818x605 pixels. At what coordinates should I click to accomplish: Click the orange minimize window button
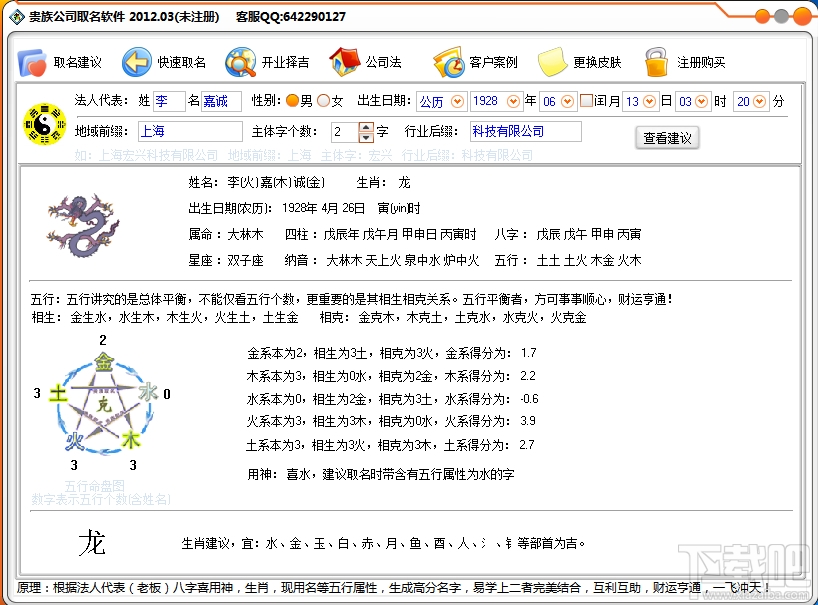pos(762,17)
